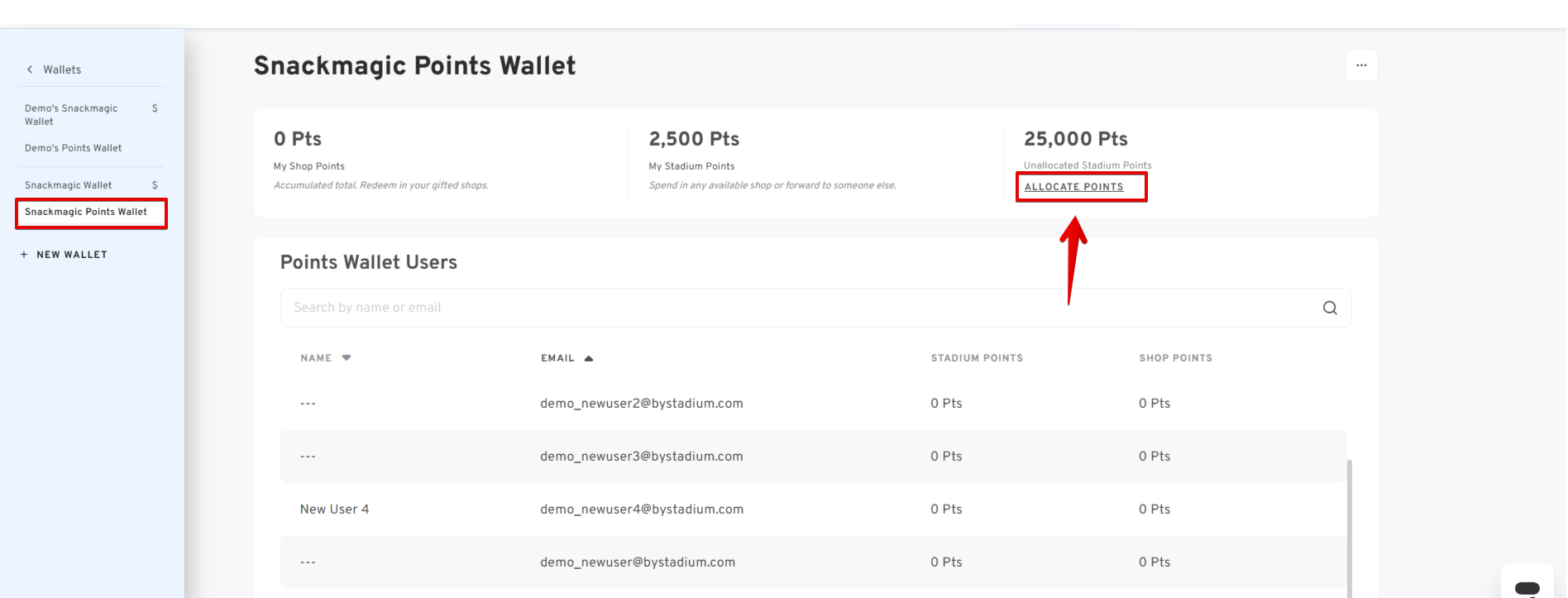The width and height of the screenshot is (1568, 598).
Task: Click the dollar icon beside Demo's Snackmagic Wallet
Action: pyautogui.click(x=155, y=108)
